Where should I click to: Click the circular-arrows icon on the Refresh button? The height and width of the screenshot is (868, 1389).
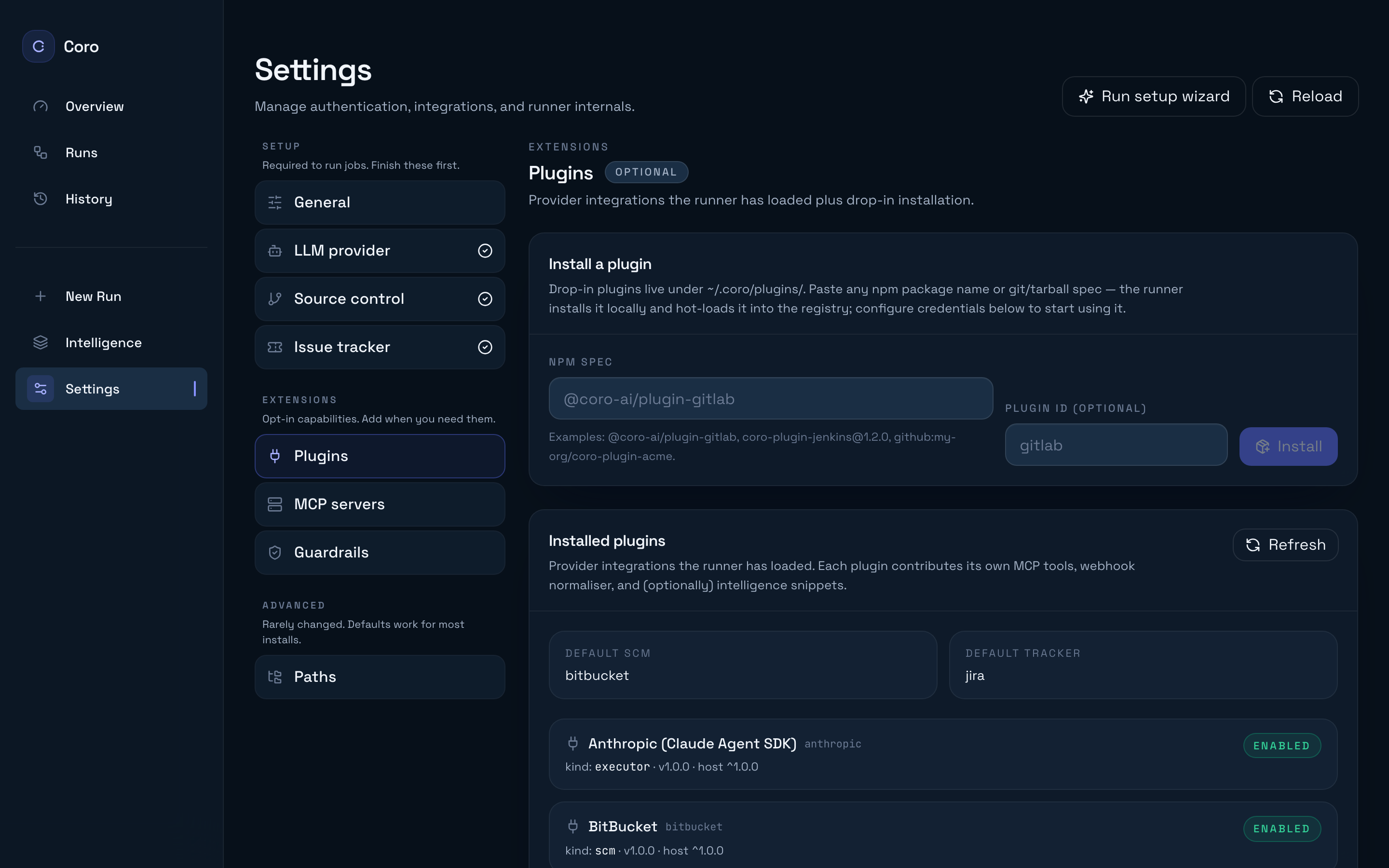coord(1253,545)
